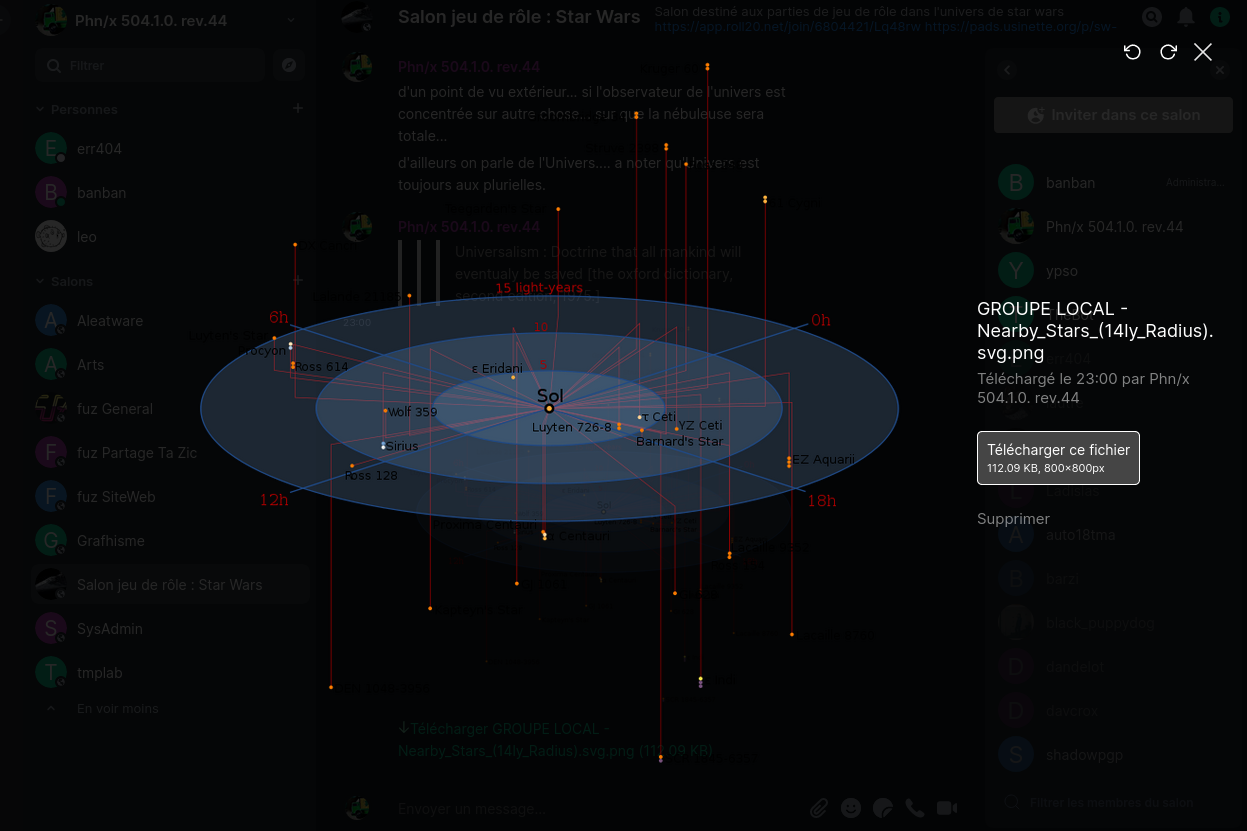This screenshot has width=1247, height=831.
Task: Open the emoji picker icon
Action: pos(851,808)
